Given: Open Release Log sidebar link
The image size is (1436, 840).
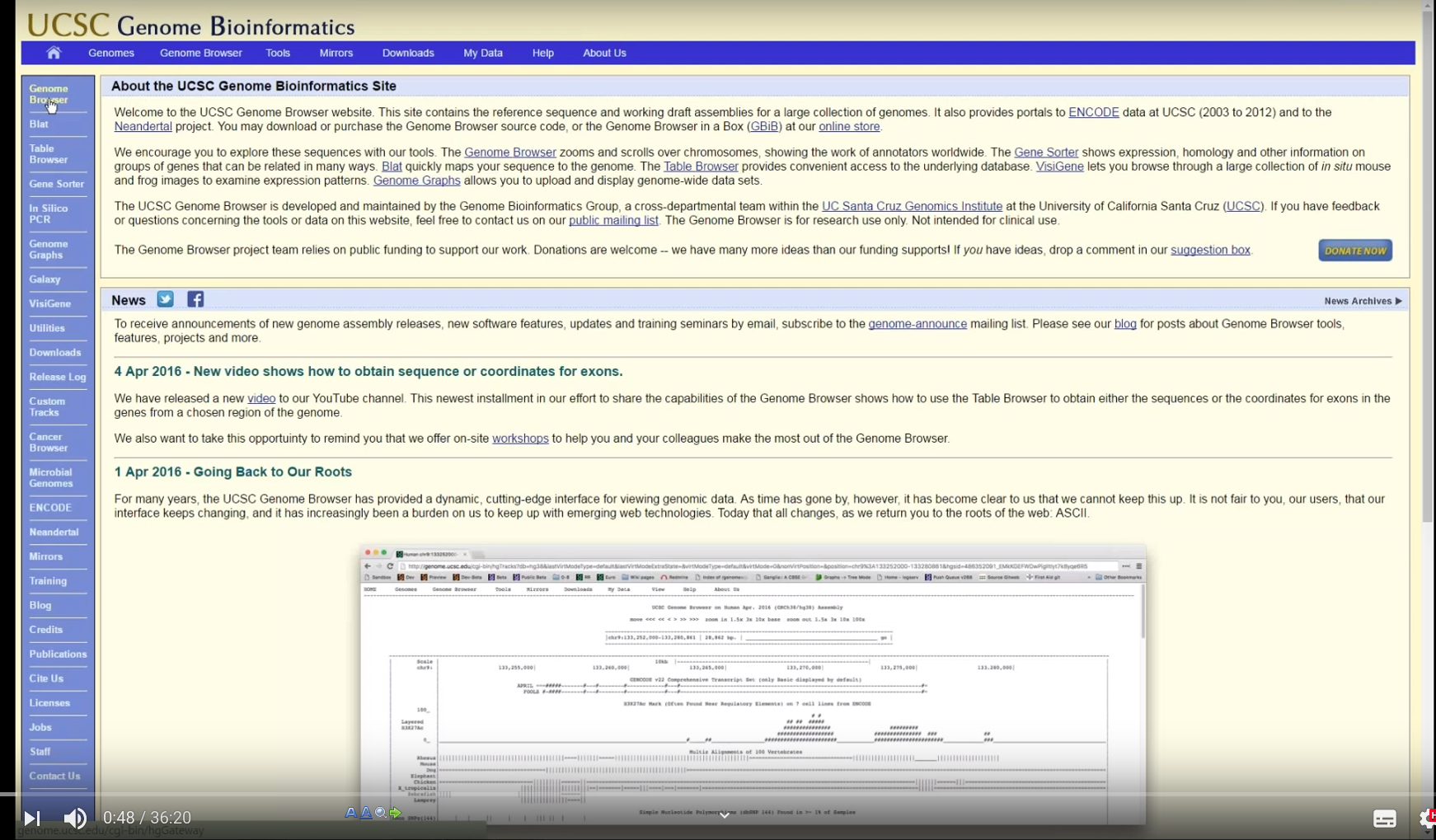Looking at the screenshot, I should tap(58, 377).
